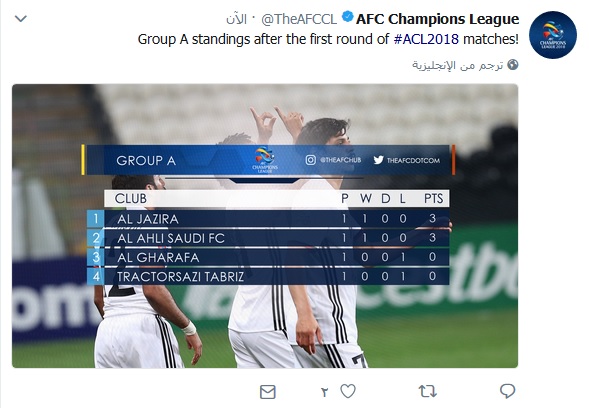Click the Twitter bird icon in the banner
This screenshot has width=589, height=408.
pyautogui.click(x=378, y=160)
